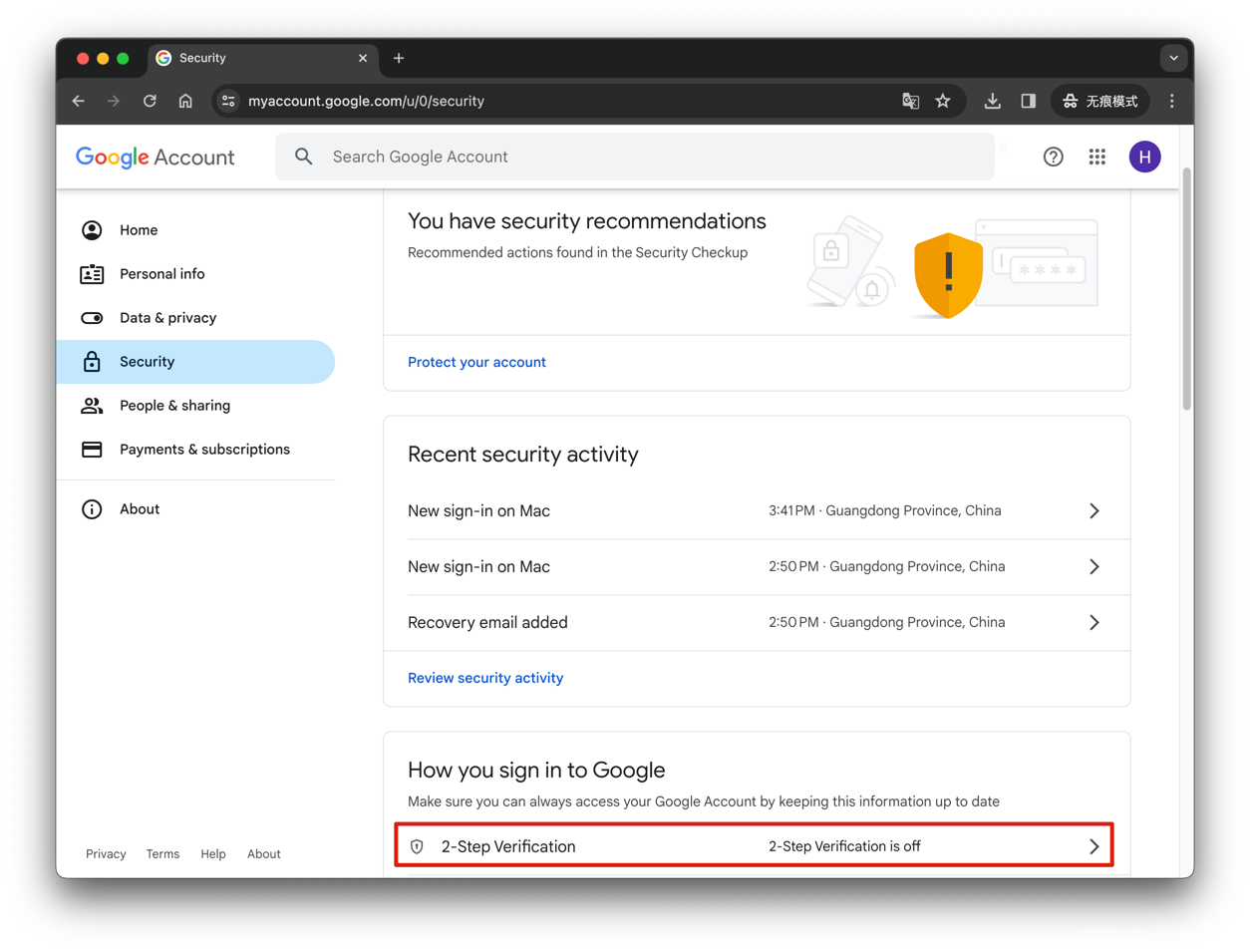This screenshot has height=952, width=1250.
Task: Open the browser home icon
Action: 185,101
